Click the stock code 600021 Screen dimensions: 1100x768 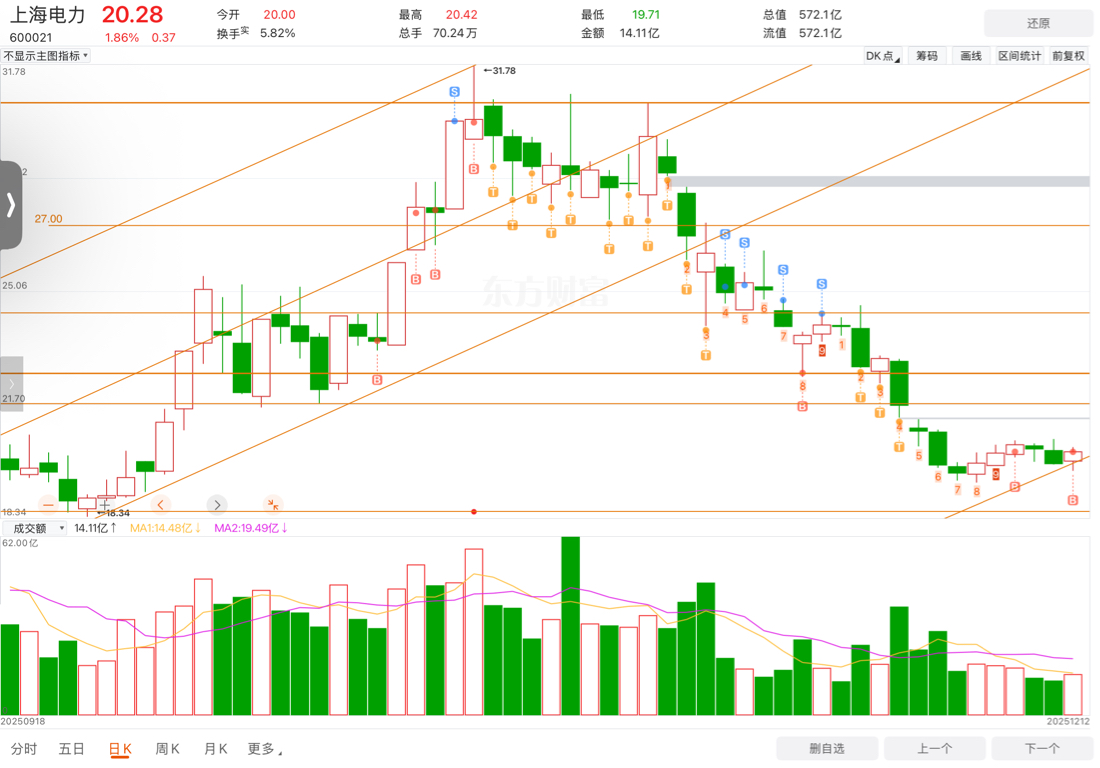click(31, 37)
